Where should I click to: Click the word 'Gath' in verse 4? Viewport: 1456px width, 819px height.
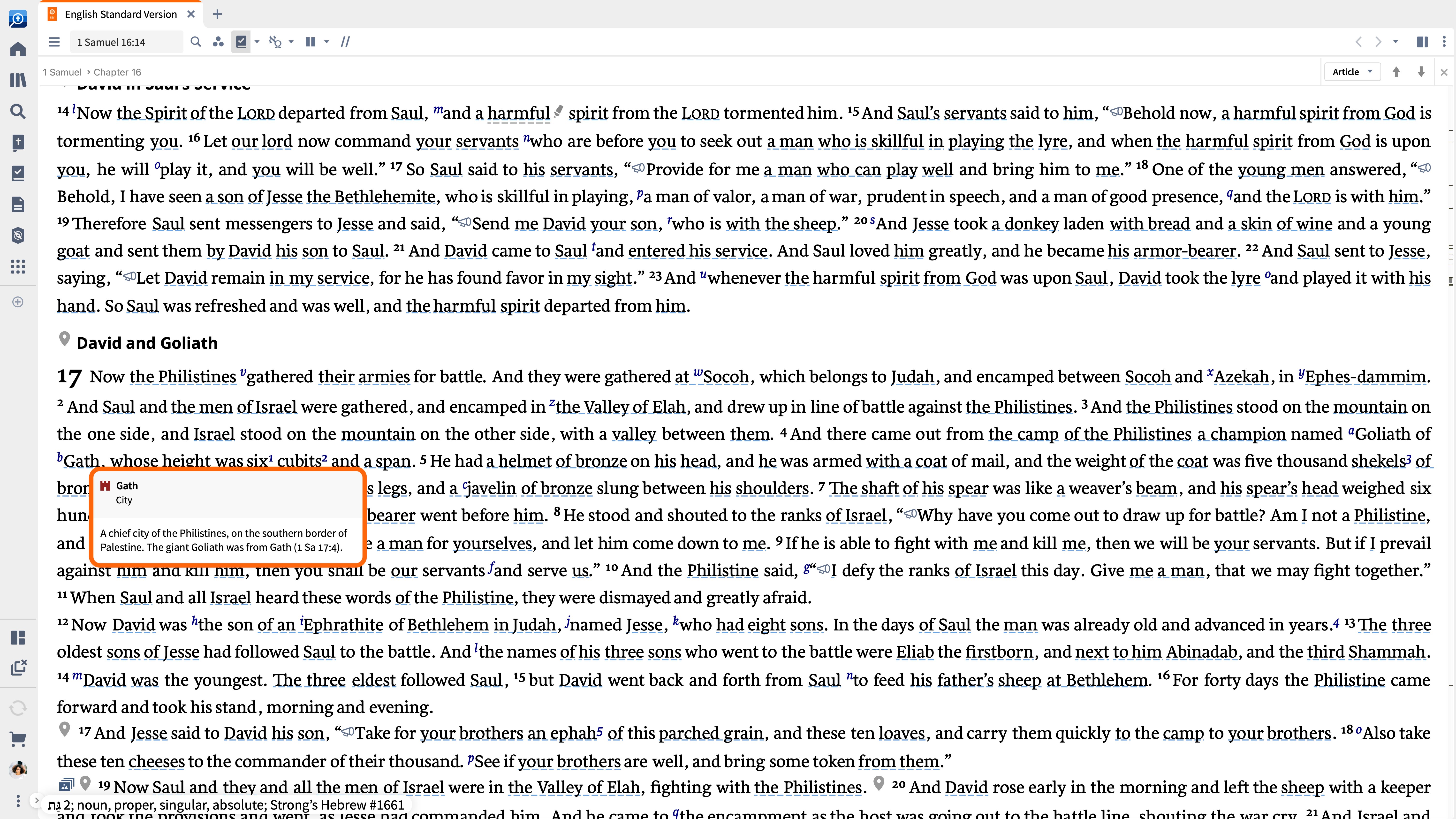(x=82, y=461)
